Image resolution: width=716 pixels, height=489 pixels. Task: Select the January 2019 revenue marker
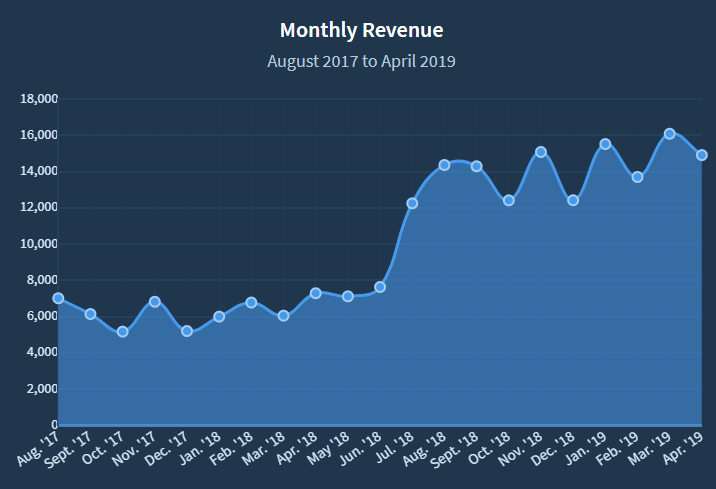[605, 144]
